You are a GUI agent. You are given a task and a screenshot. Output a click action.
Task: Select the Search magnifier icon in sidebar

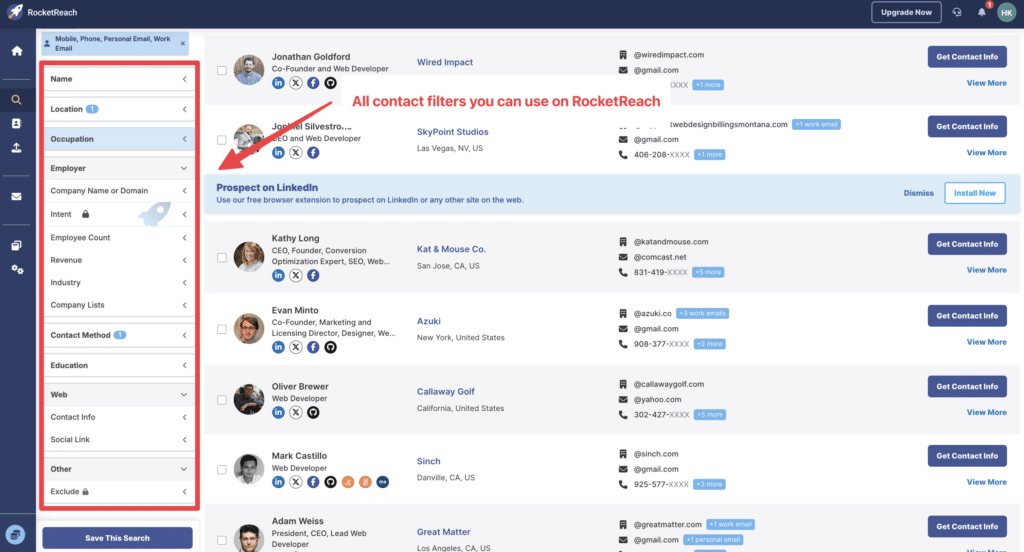pos(16,100)
